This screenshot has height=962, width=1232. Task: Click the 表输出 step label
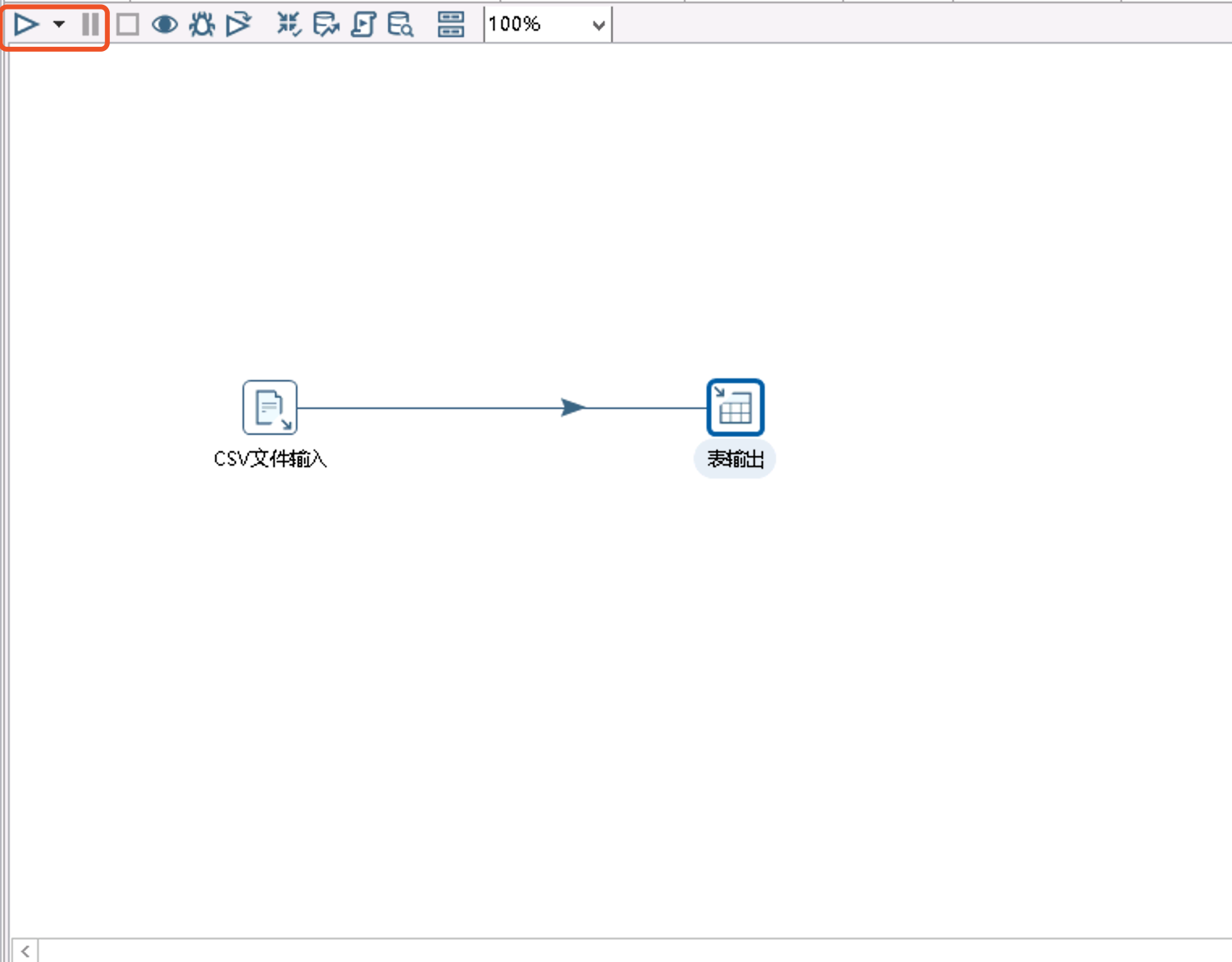click(x=734, y=458)
